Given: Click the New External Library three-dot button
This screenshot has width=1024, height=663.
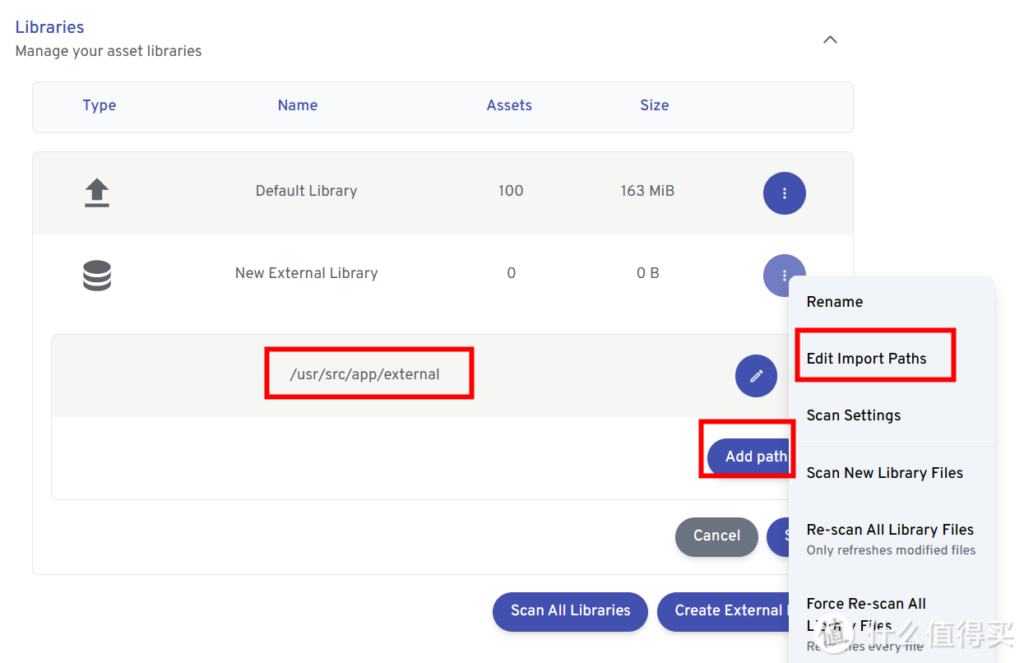Looking at the screenshot, I should tap(784, 275).
